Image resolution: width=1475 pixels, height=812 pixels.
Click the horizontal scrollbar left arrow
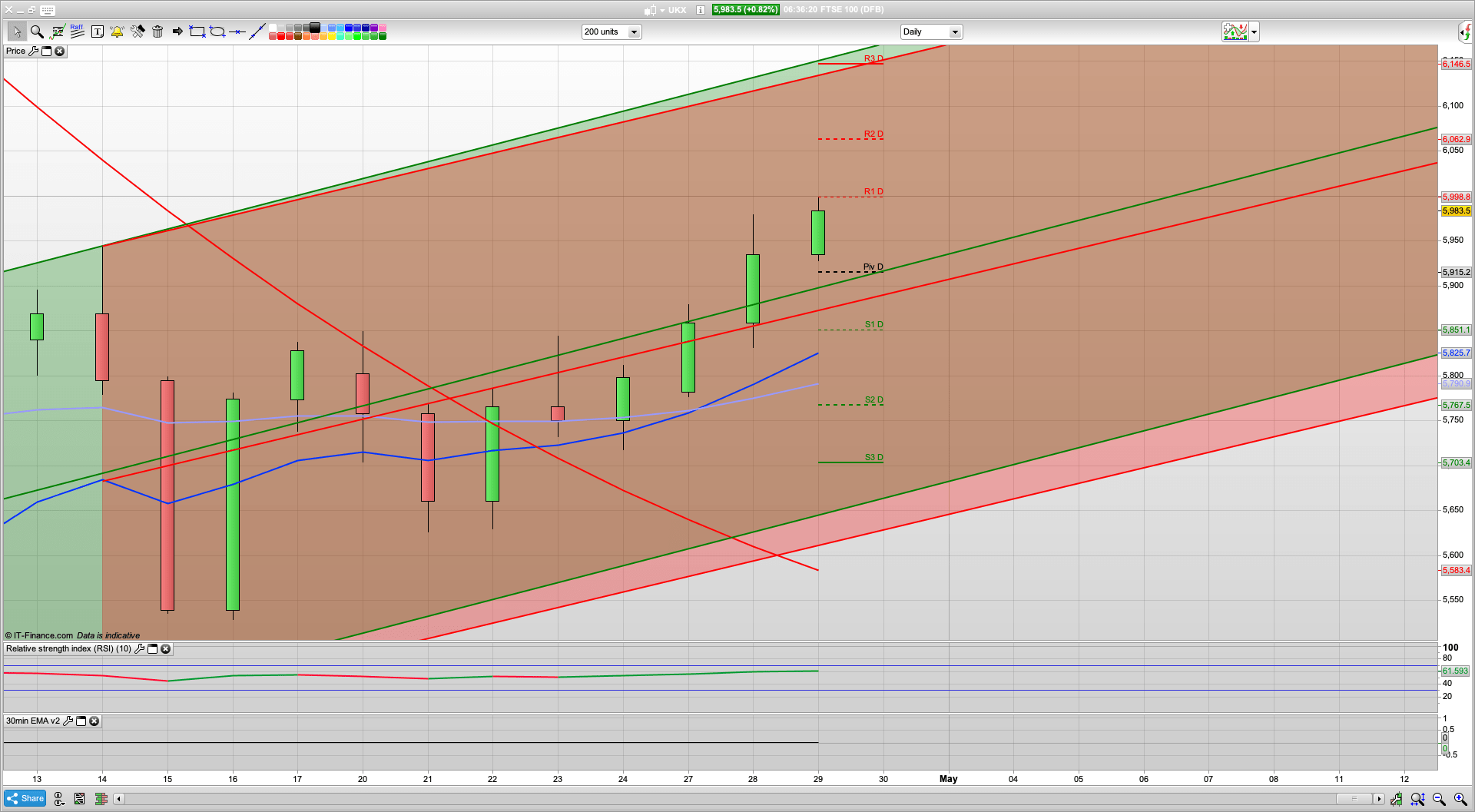point(119,799)
